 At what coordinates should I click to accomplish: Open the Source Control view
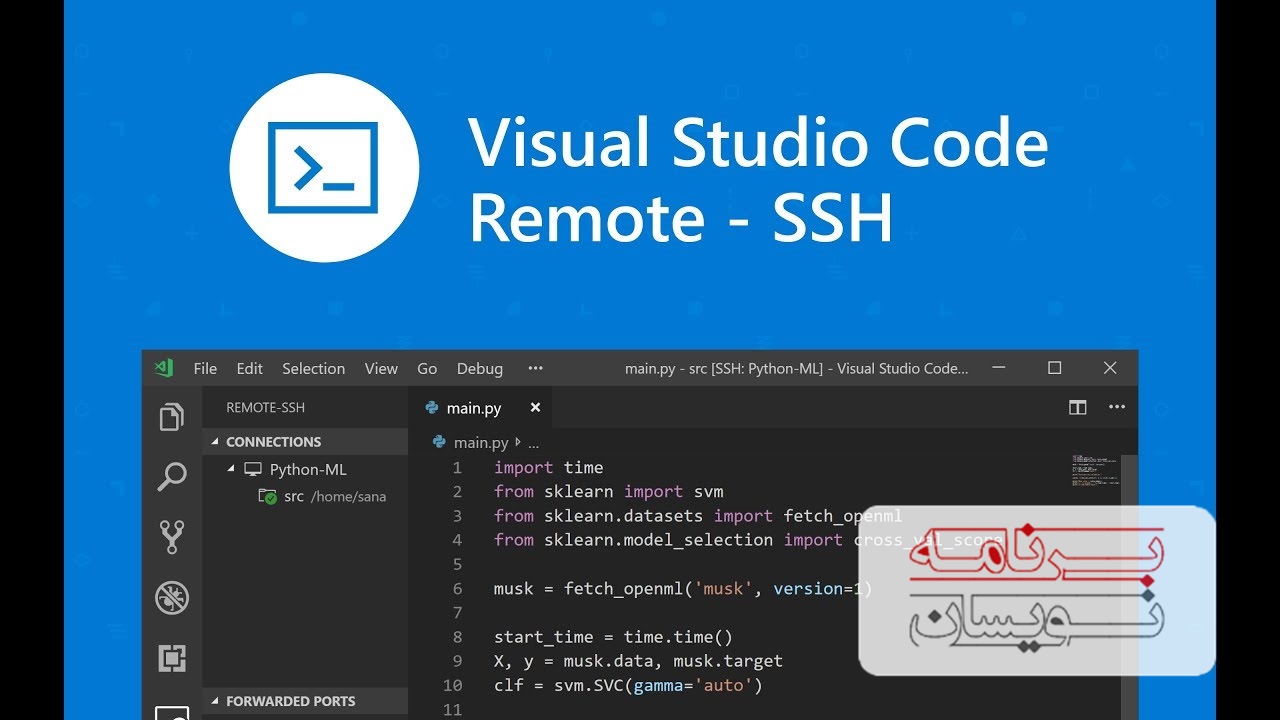click(172, 537)
